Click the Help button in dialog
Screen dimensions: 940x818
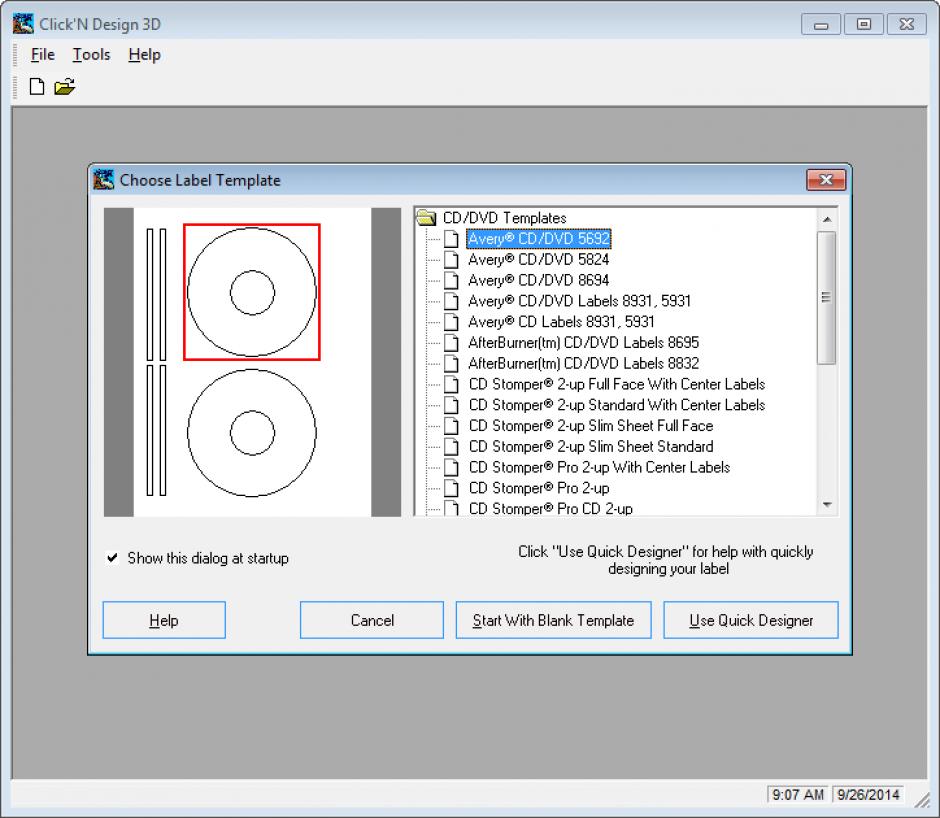tap(164, 620)
